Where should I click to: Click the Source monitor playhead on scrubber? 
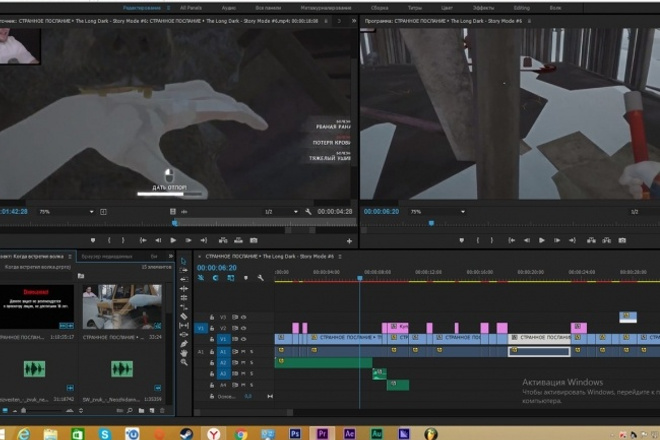point(175,223)
